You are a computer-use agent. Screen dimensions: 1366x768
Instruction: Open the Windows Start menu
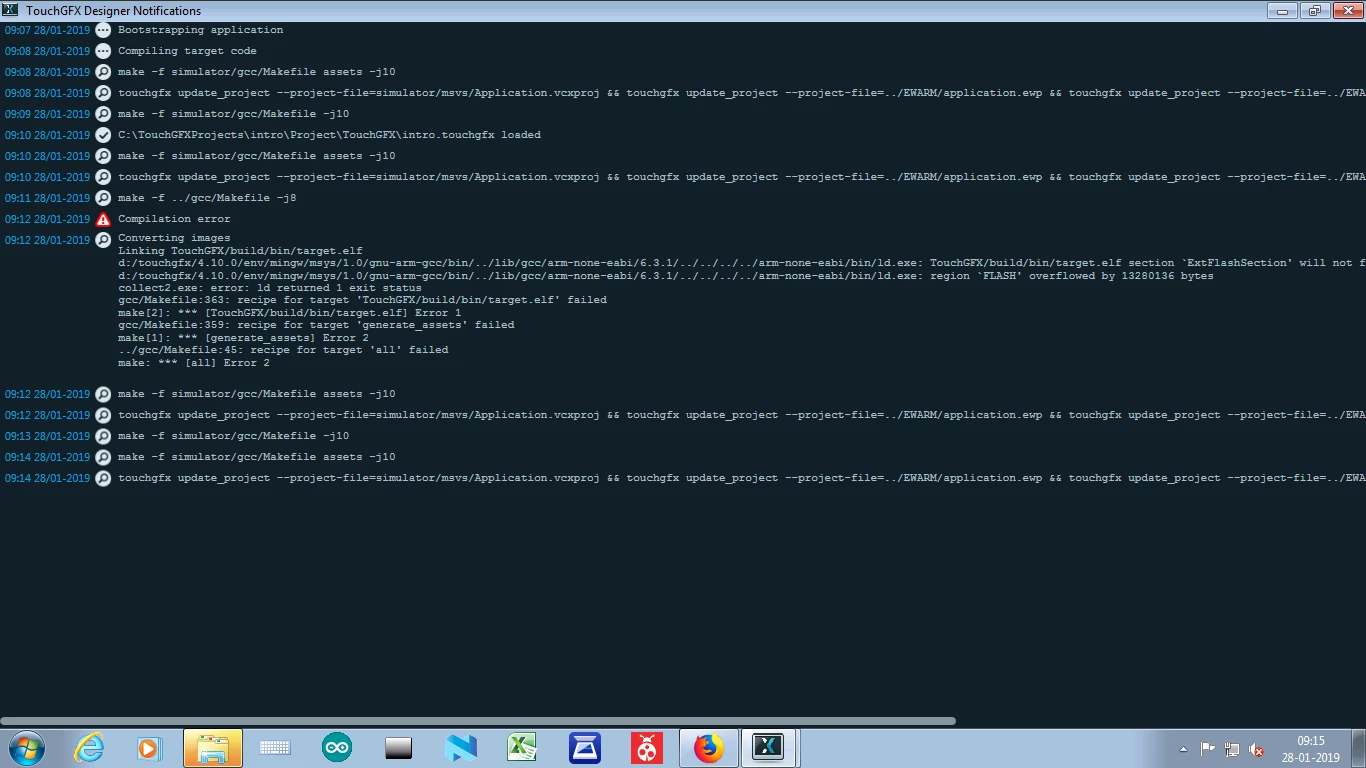click(27, 748)
